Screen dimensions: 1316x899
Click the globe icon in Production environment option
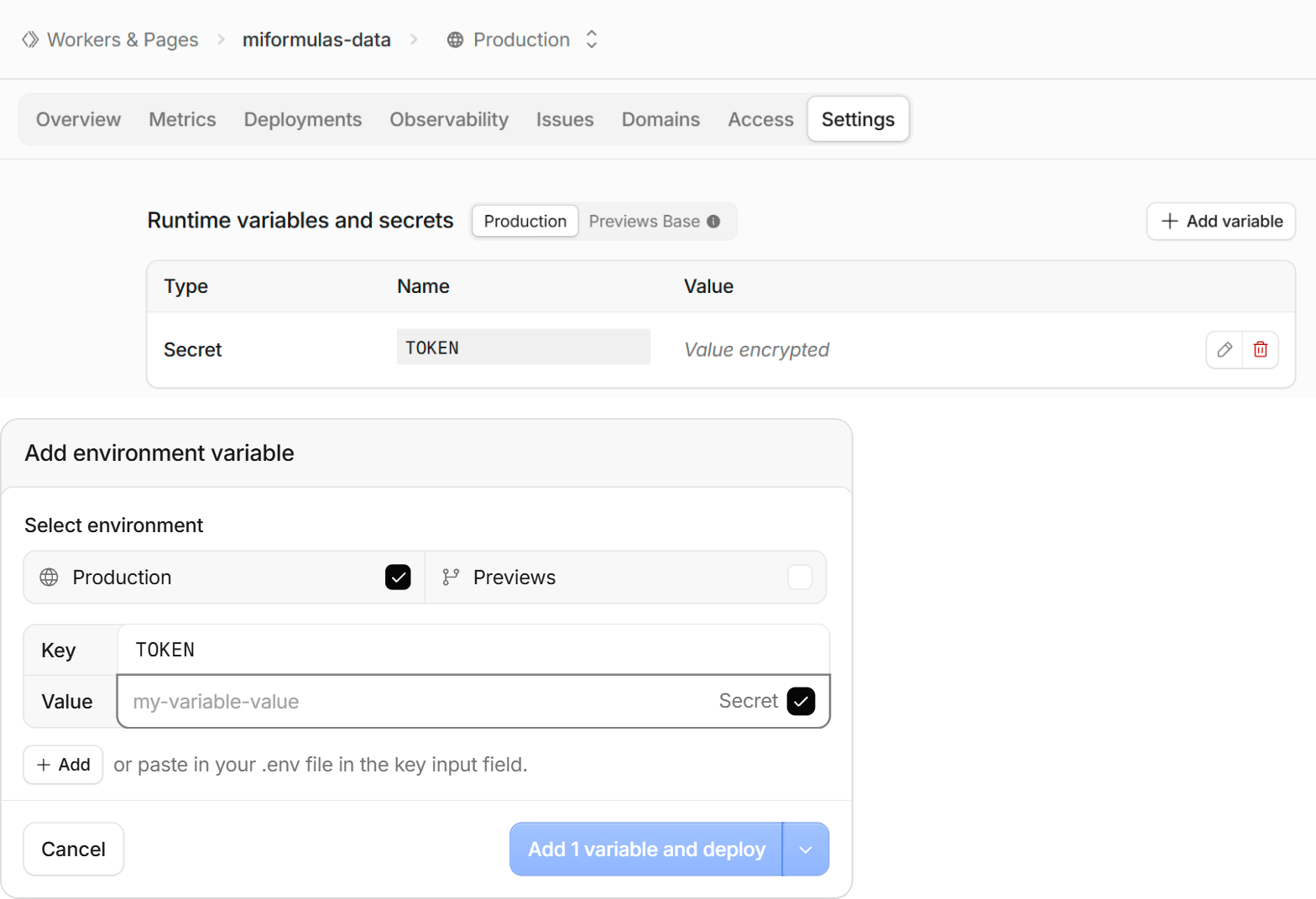point(50,578)
